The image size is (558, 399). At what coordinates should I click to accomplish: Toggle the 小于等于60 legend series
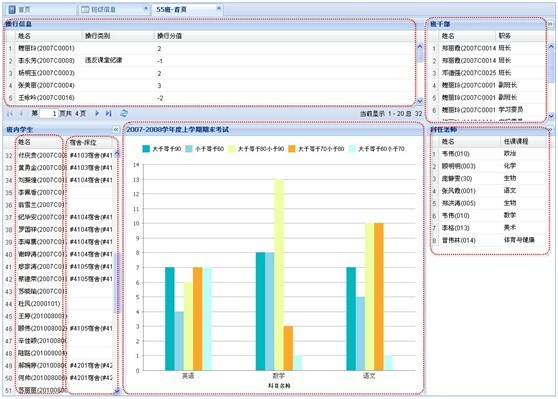(x=205, y=149)
